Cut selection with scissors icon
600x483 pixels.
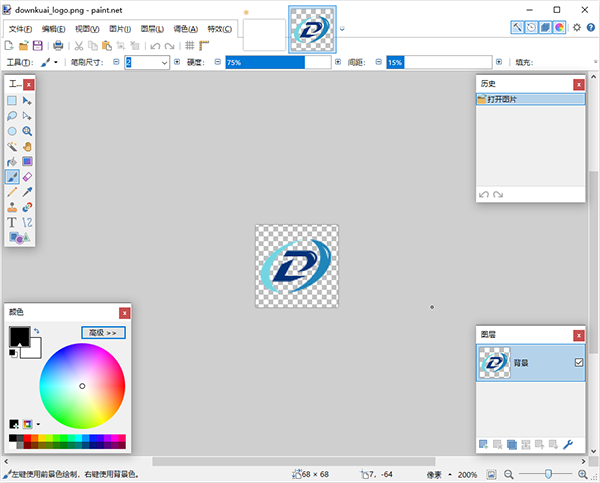click(x=79, y=46)
